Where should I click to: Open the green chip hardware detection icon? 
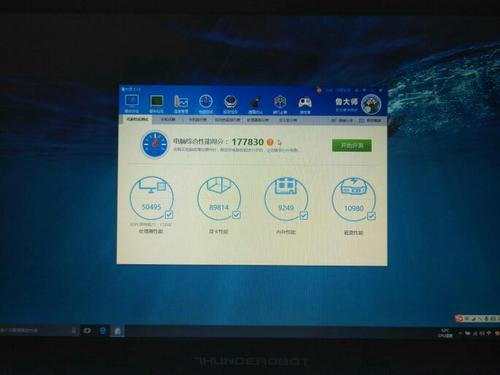click(156, 104)
